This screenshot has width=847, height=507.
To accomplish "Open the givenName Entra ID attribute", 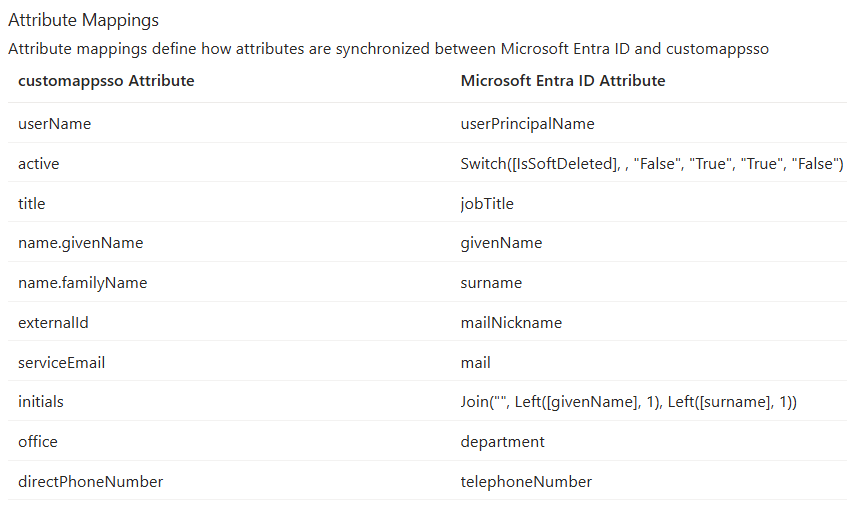I will [501, 243].
